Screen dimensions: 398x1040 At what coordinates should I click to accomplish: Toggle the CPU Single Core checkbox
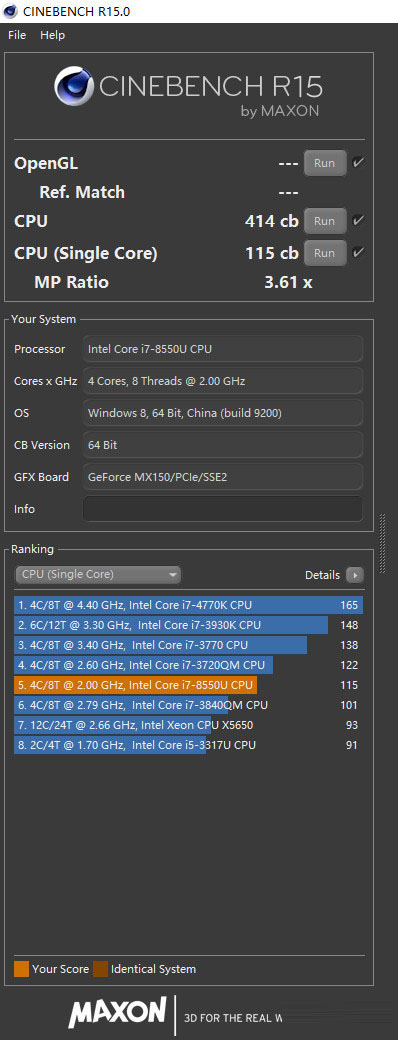(358, 252)
